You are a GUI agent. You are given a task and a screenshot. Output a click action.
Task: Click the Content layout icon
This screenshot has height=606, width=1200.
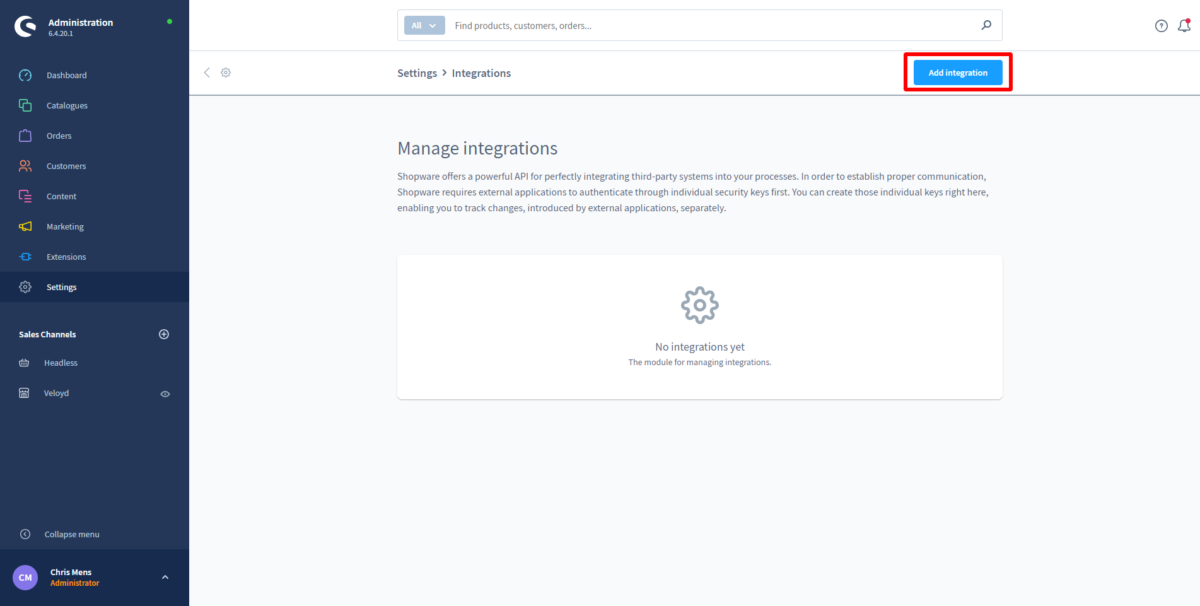26,196
